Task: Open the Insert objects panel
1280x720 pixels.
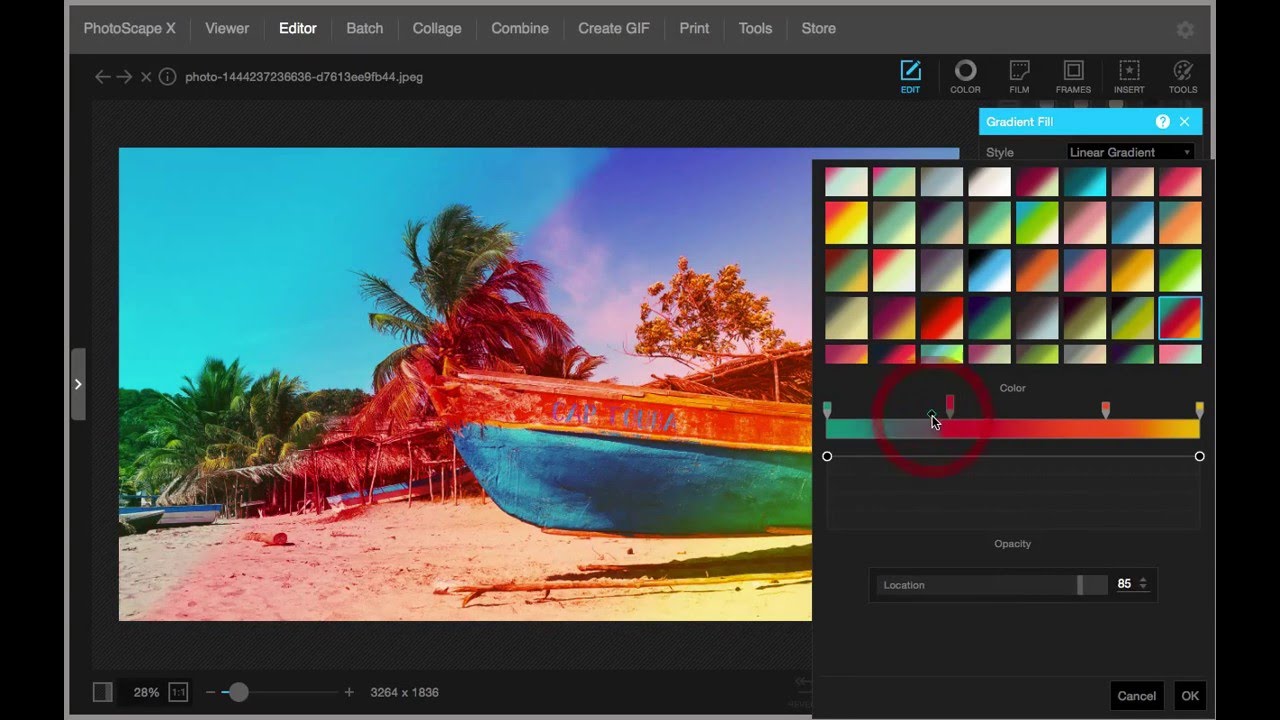Action: [x=1129, y=76]
